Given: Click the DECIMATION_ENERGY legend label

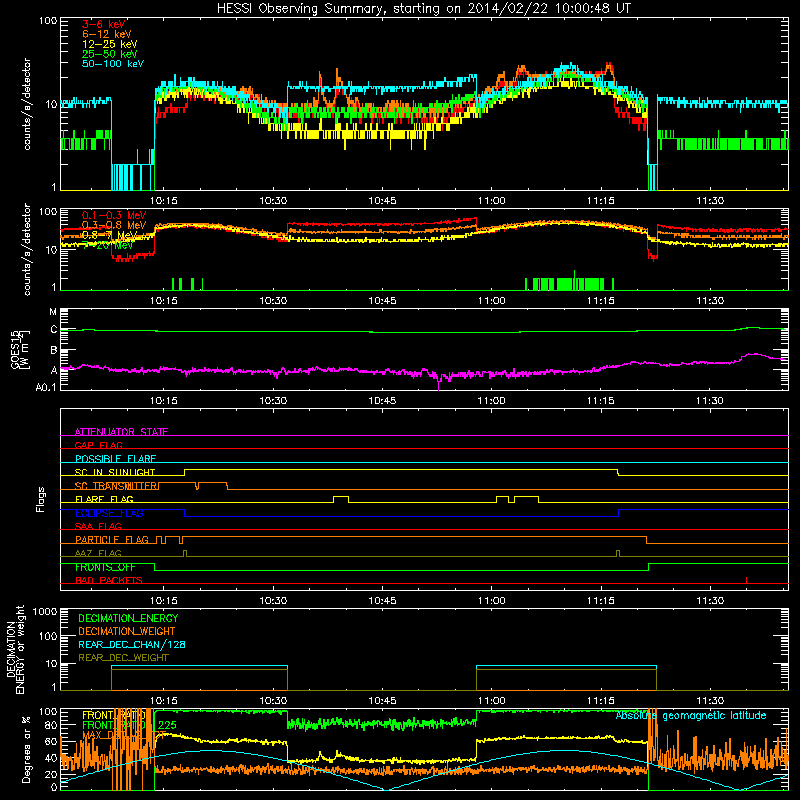Looking at the screenshot, I should coord(128,618).
